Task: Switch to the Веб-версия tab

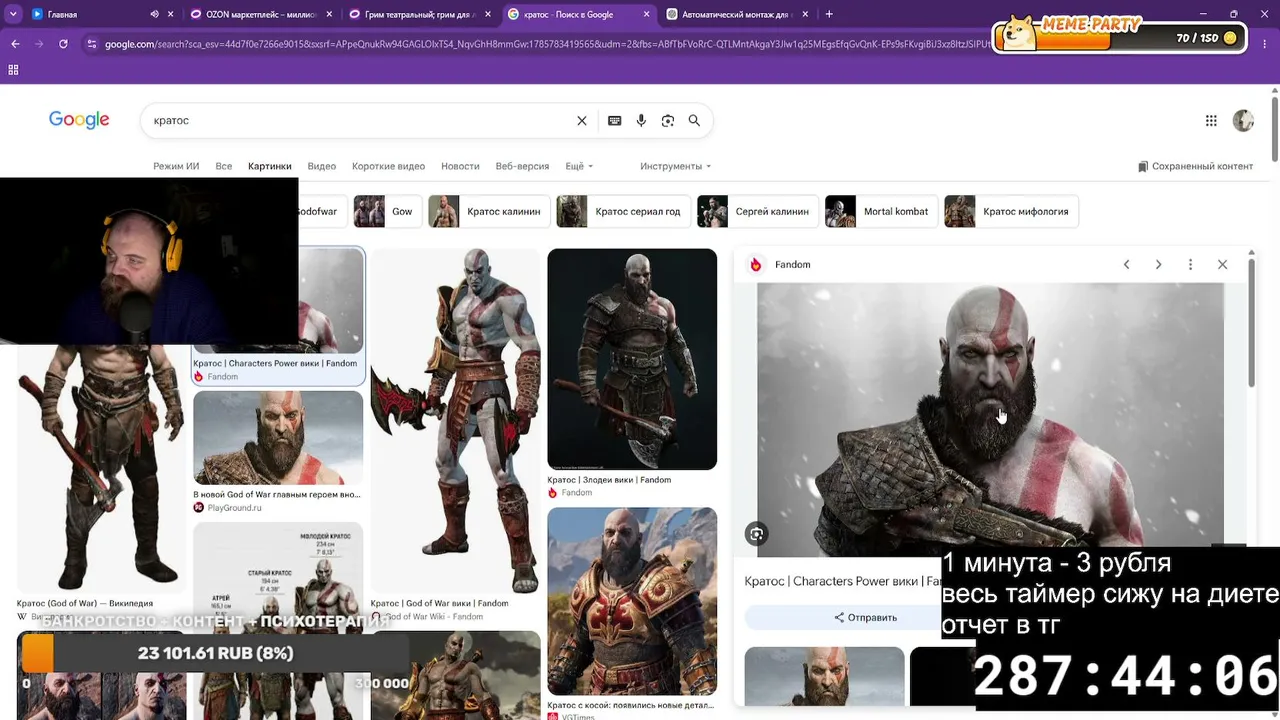Action: tap(522, 166)
